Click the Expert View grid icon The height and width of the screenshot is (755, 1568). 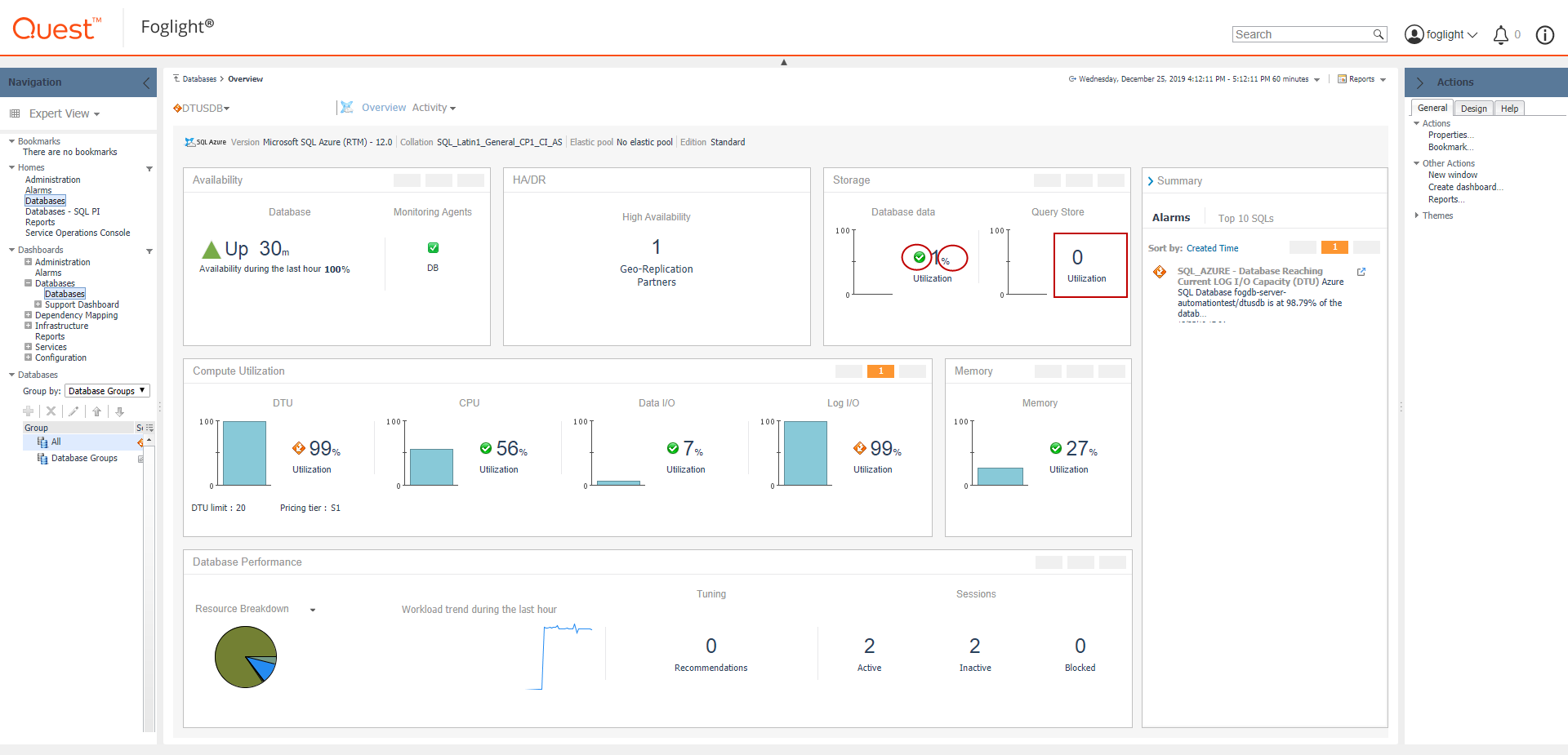point(15,113)
